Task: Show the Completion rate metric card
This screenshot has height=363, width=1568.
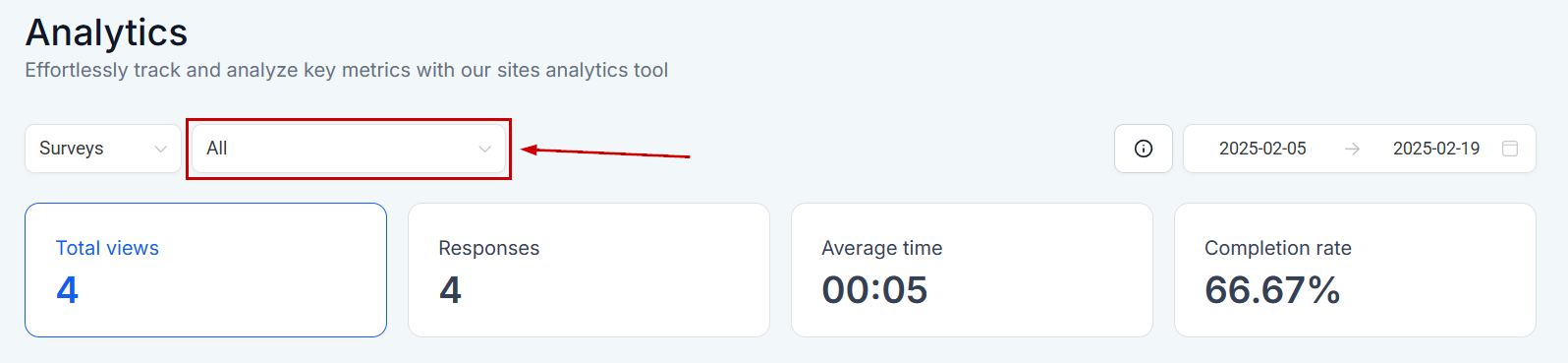Action: [x=1355, y=271]
